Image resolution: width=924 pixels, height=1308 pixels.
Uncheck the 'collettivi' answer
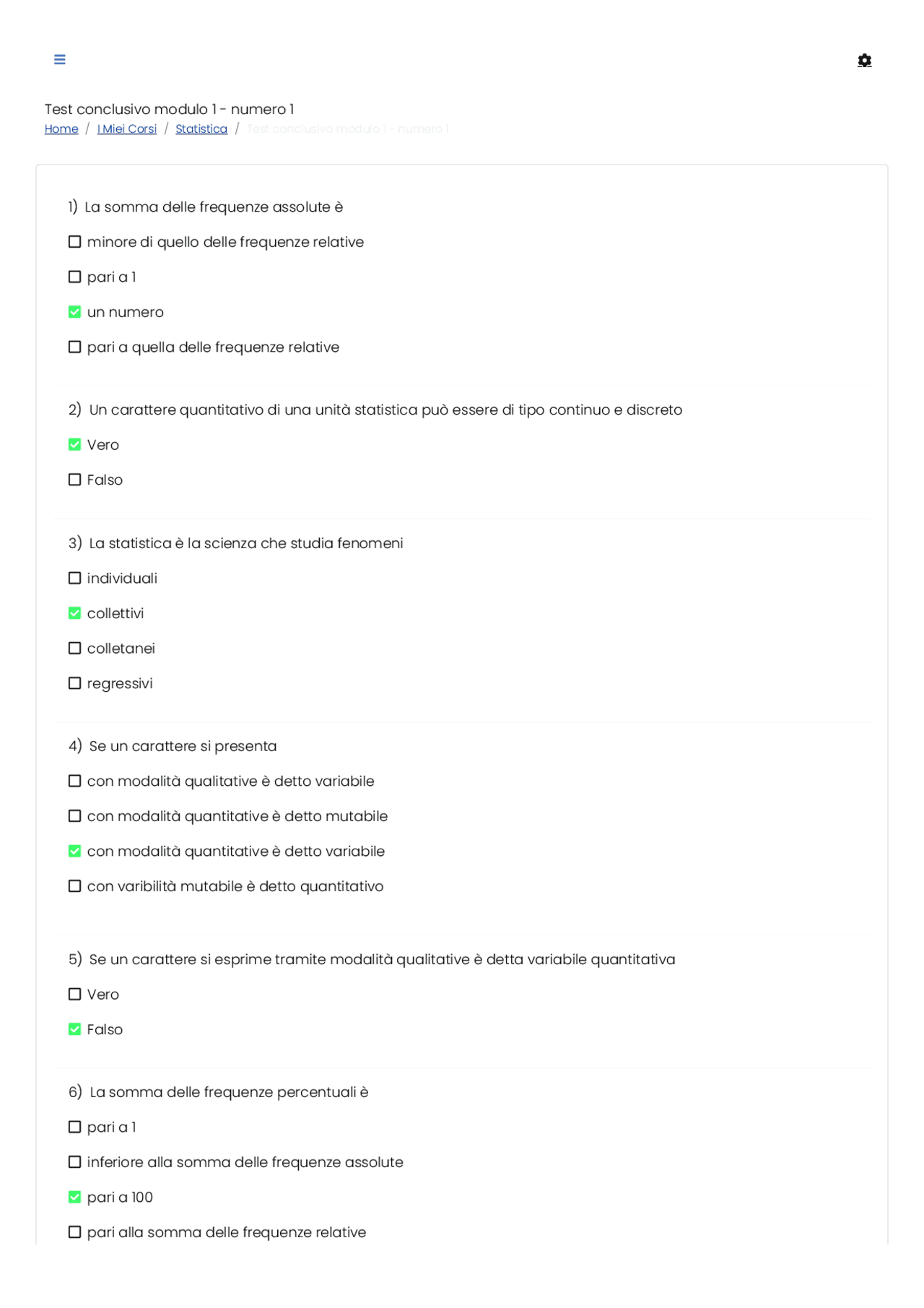[x=74, y=612]
